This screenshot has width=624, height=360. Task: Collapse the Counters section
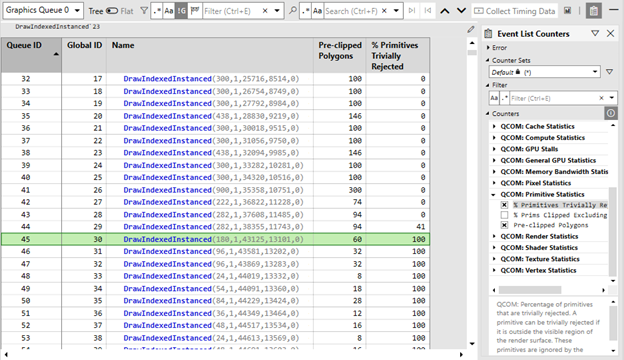tap(488, 113)
